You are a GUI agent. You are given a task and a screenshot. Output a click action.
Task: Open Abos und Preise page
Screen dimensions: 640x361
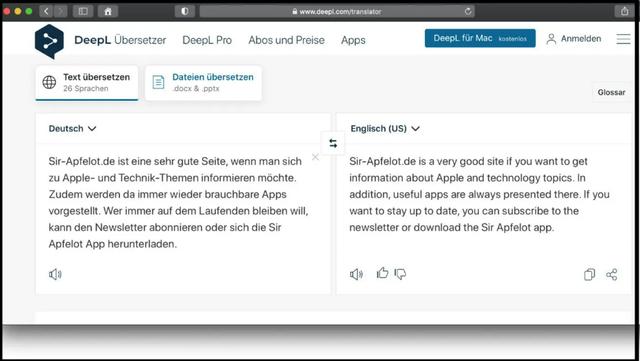tap(287, 40)
